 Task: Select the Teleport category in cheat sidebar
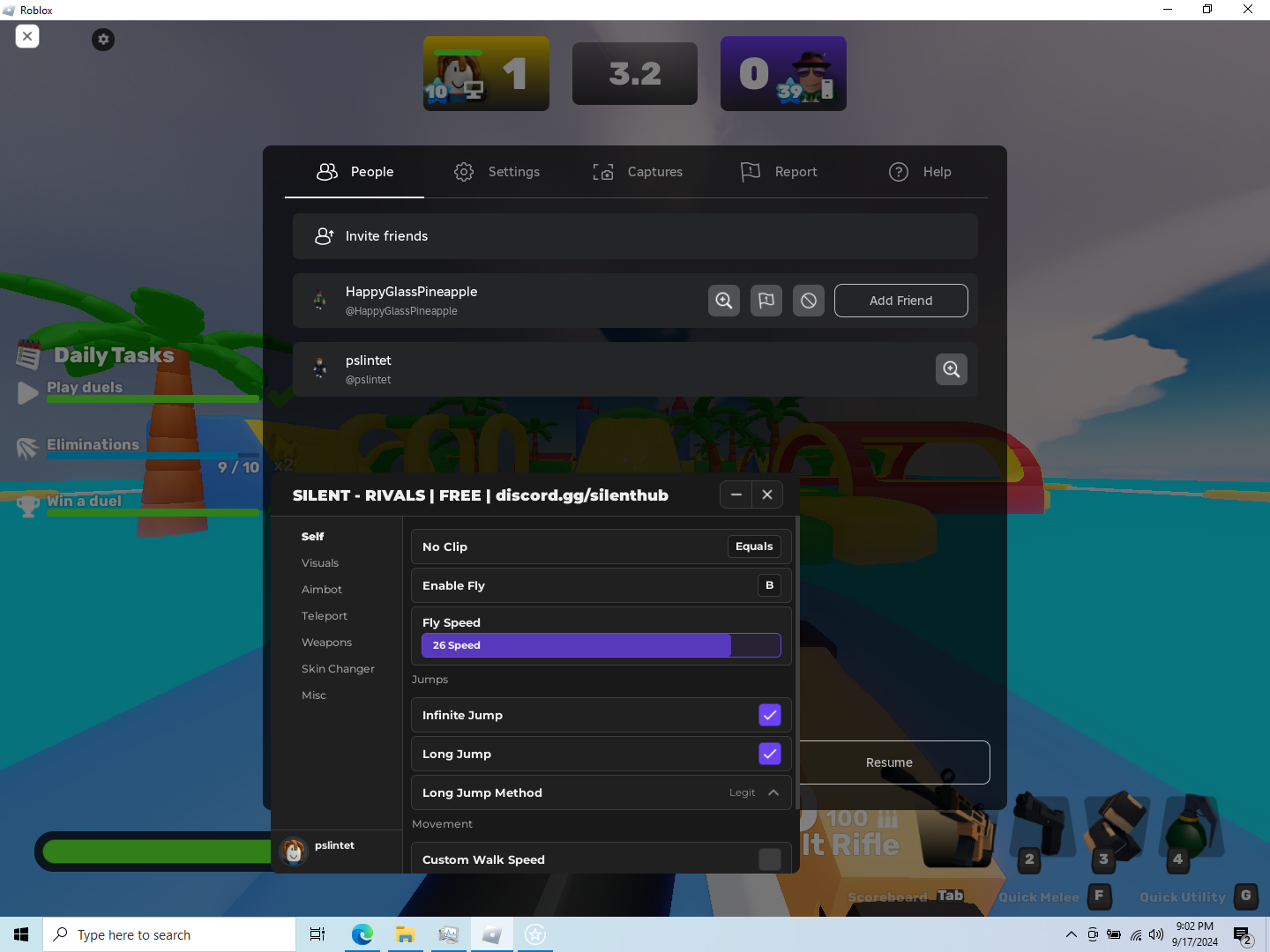(x=325, y=615)
